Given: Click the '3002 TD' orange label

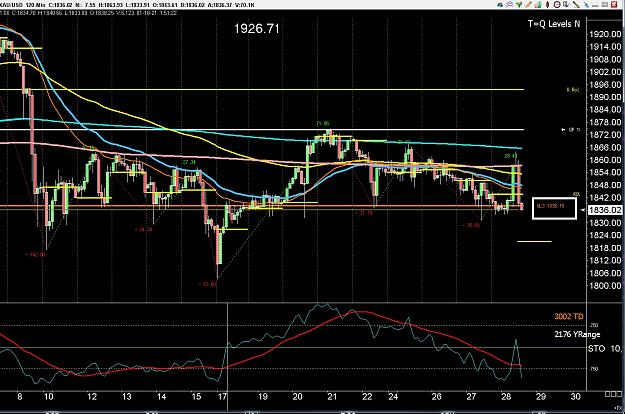Looking at the screenshot, I should [x=569, y=316].
